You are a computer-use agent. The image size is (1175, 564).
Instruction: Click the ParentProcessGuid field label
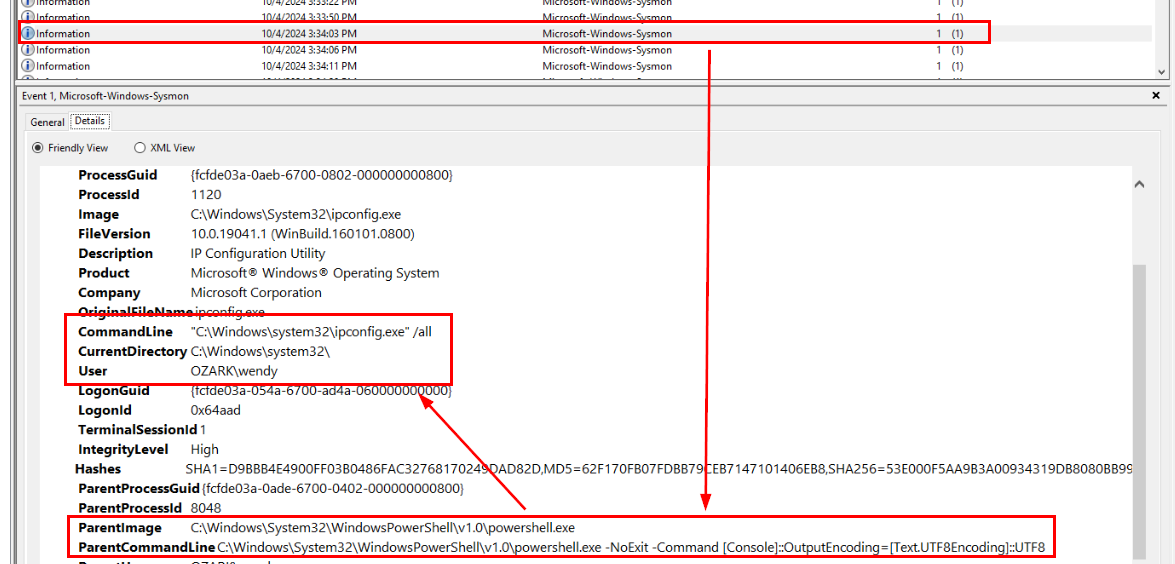point(139,488)
